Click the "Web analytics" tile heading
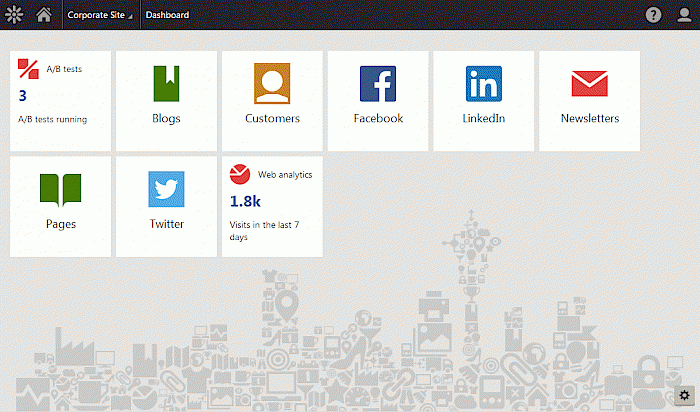The image size is (700, 412). (285, 175)
